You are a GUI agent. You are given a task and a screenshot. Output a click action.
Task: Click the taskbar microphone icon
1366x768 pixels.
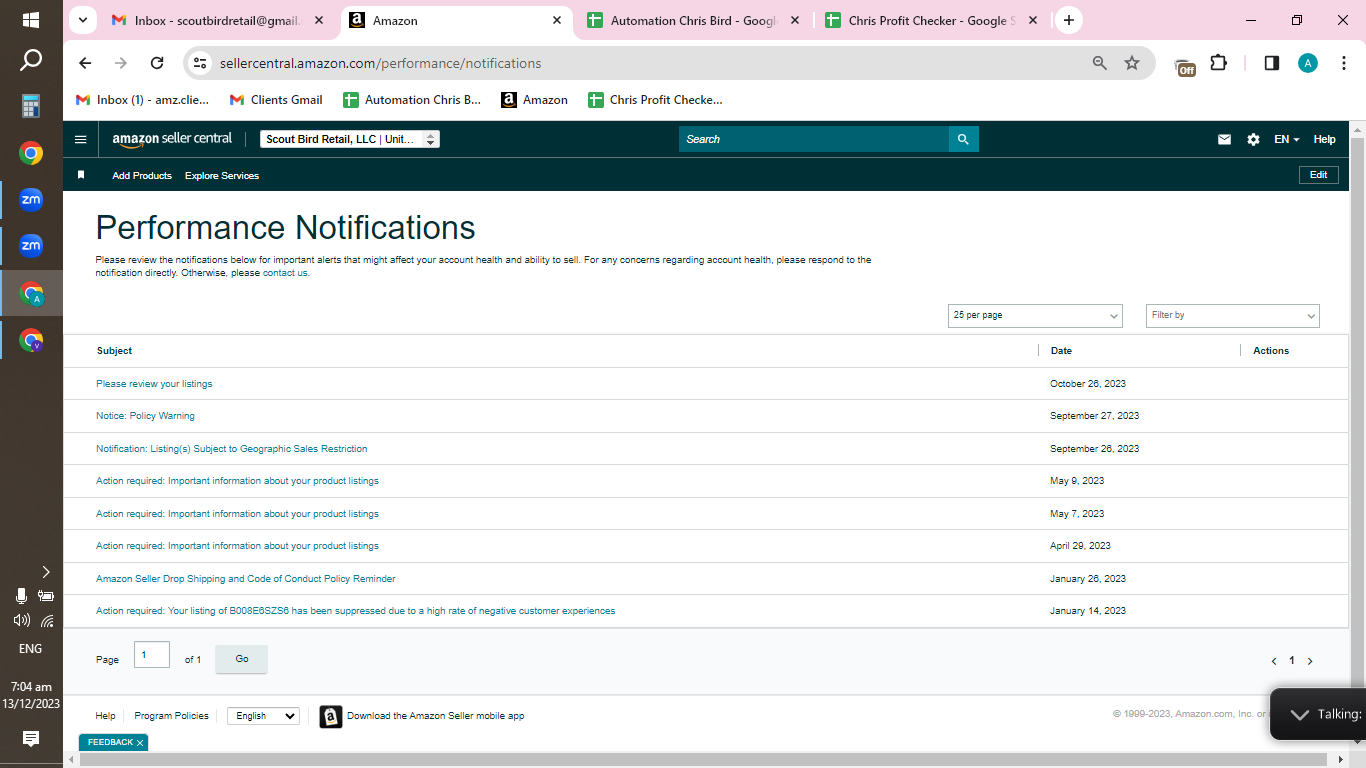click(21, 596)
